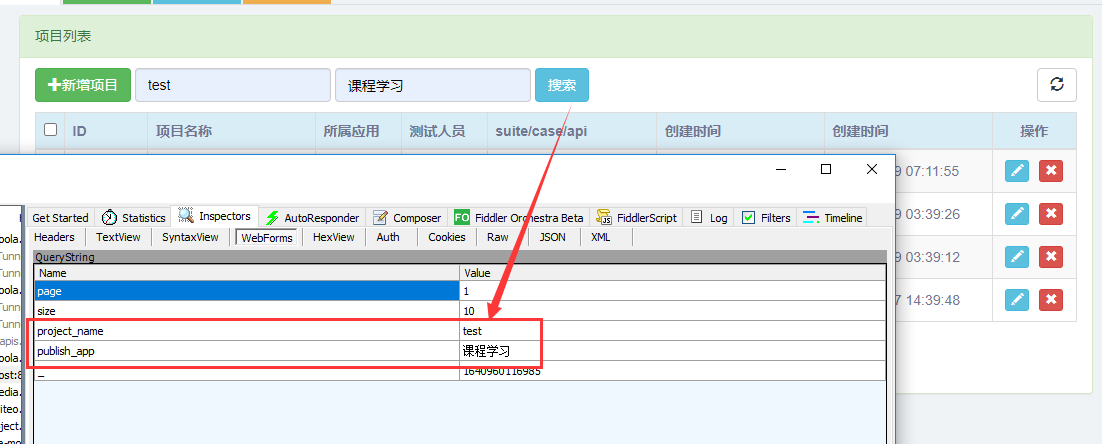Click the edit pencil icon for row 03:39:12
This screenshot has width=1102, height=444.
click(1016, 257)
